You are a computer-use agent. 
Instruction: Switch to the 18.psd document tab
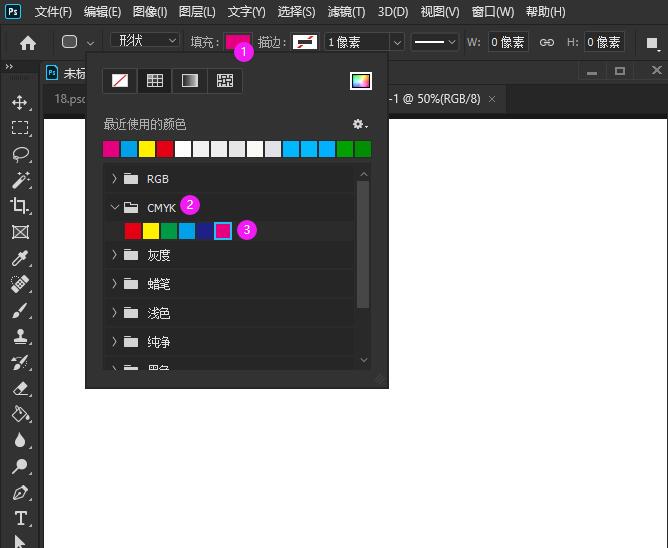70,99
